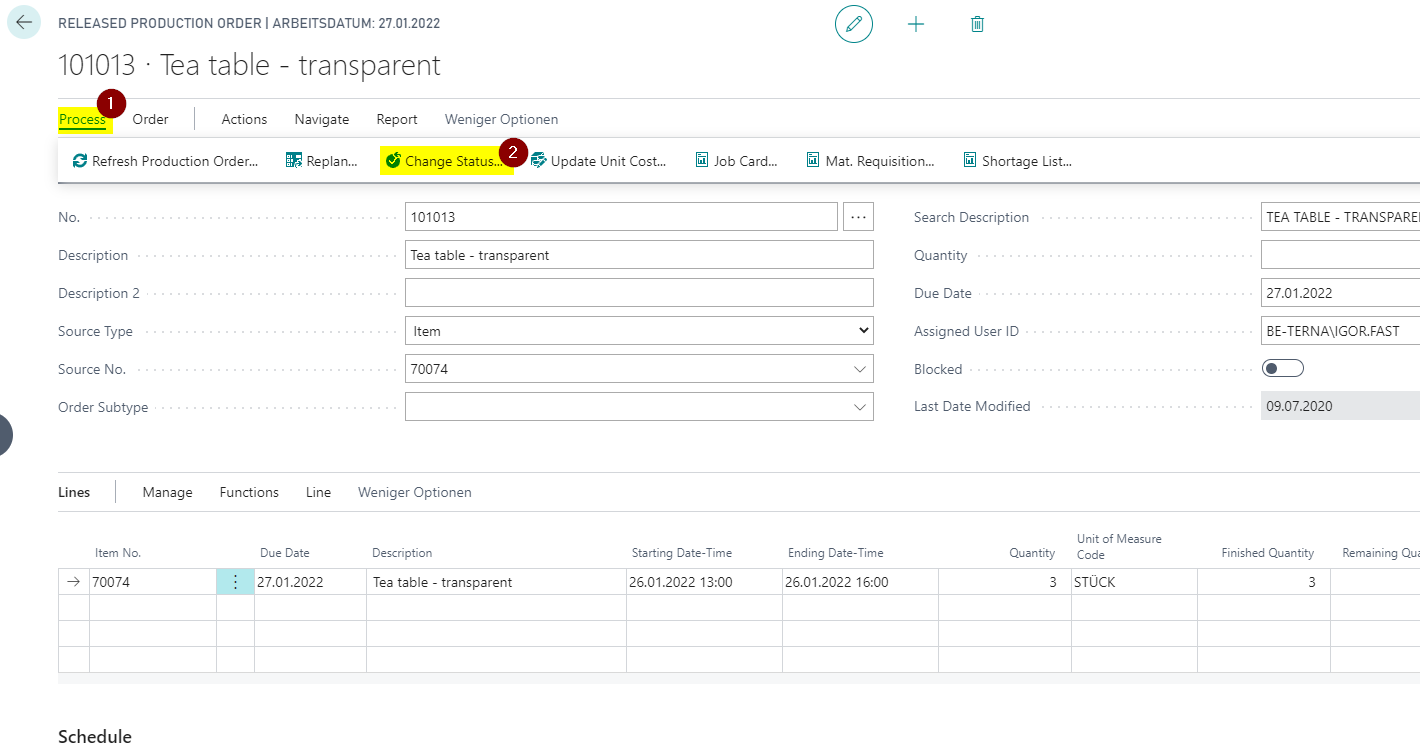Click Weniger Optionen in header menu
1420x747 pixels.
(x=501, y=119)
